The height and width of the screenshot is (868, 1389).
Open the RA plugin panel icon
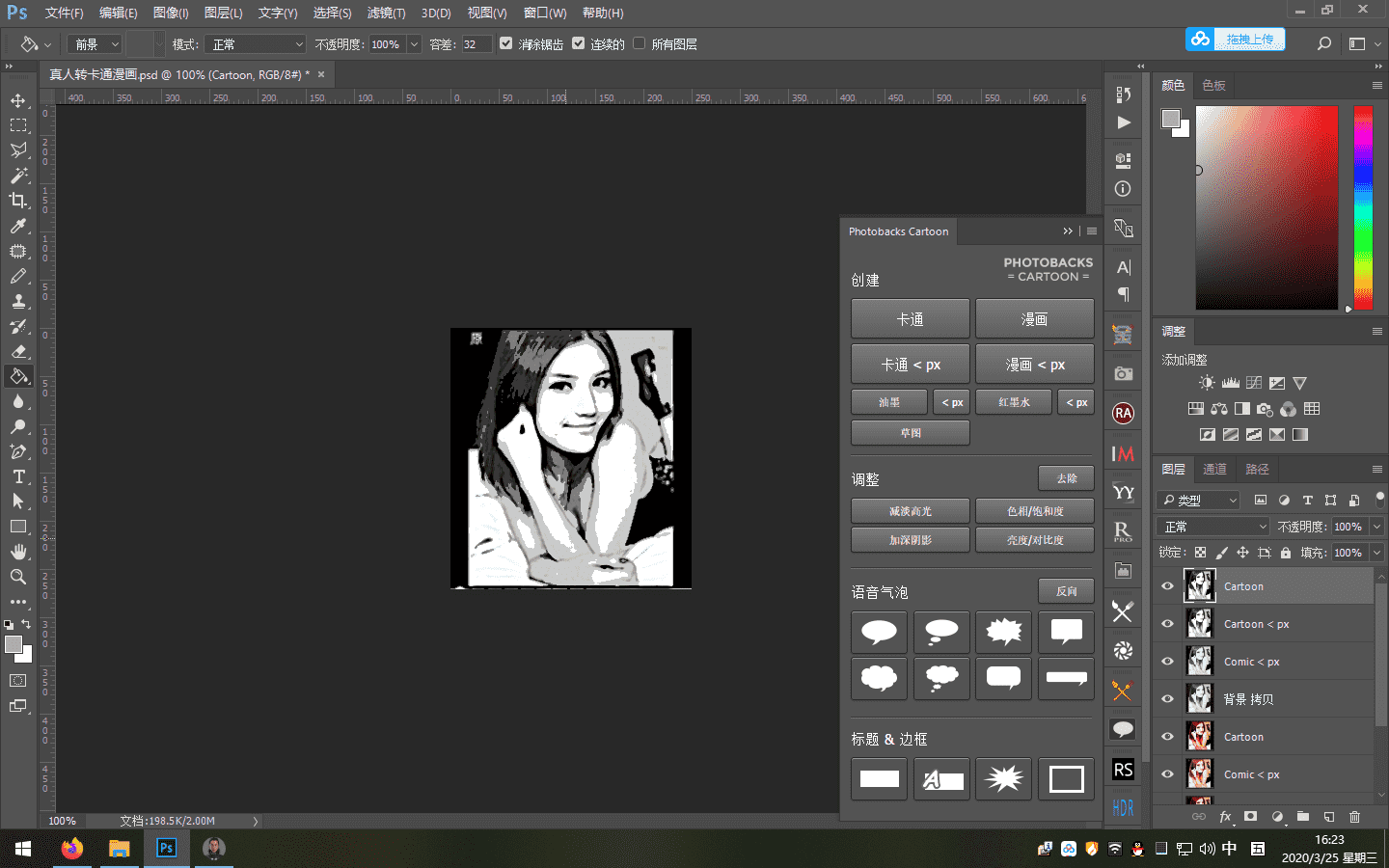(1123, 413)
